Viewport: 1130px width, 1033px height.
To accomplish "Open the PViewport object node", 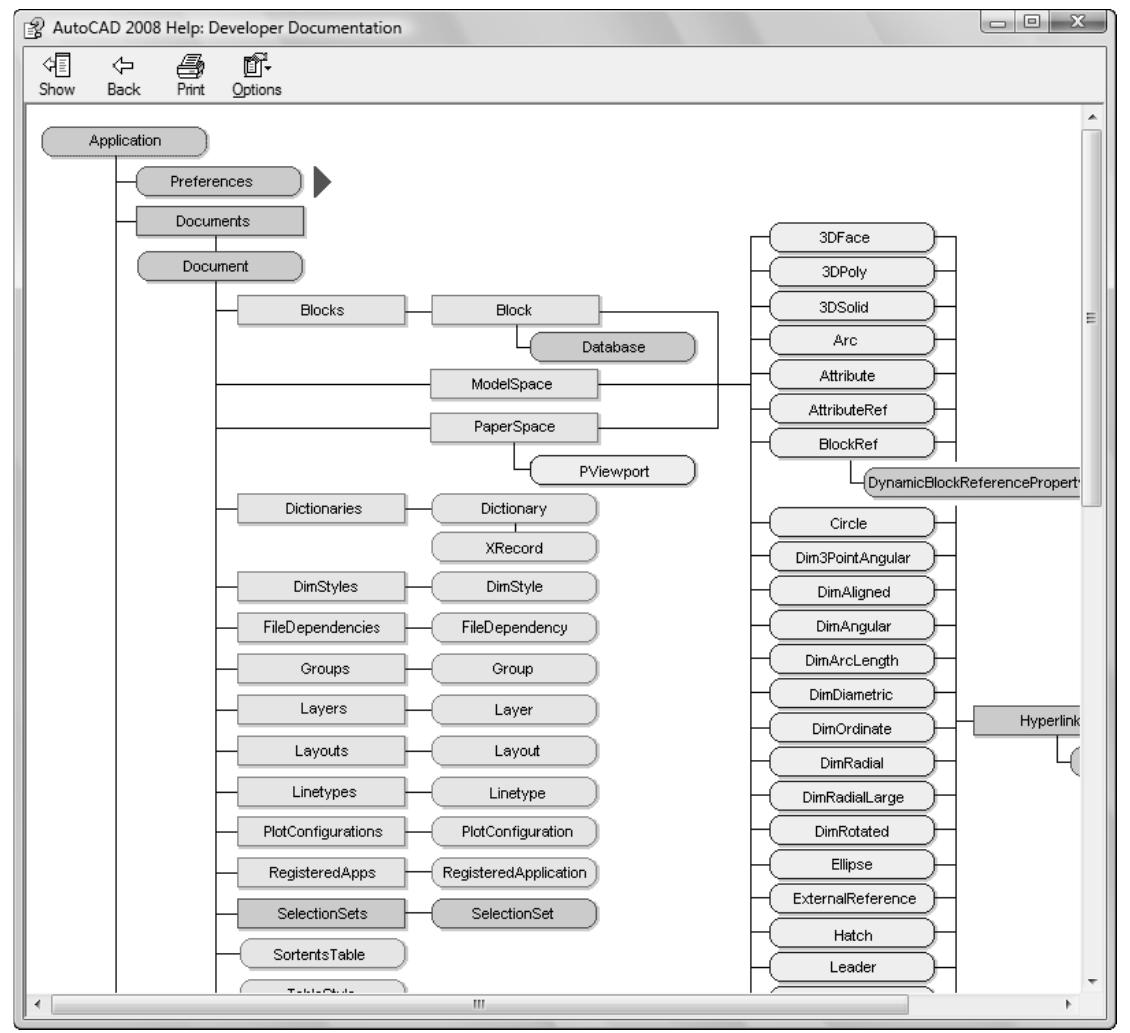I will (x=613, y=471).
